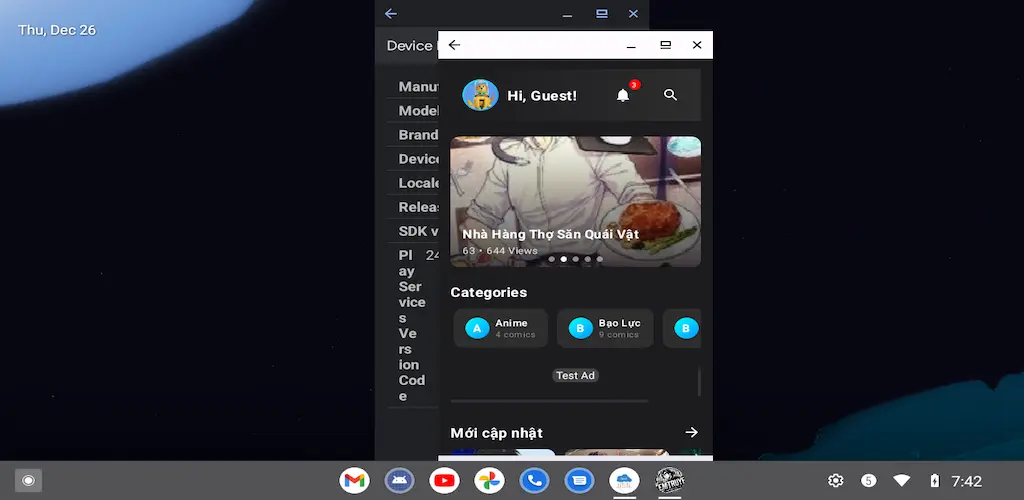Open the partially visible third category chip

[682, 328]
